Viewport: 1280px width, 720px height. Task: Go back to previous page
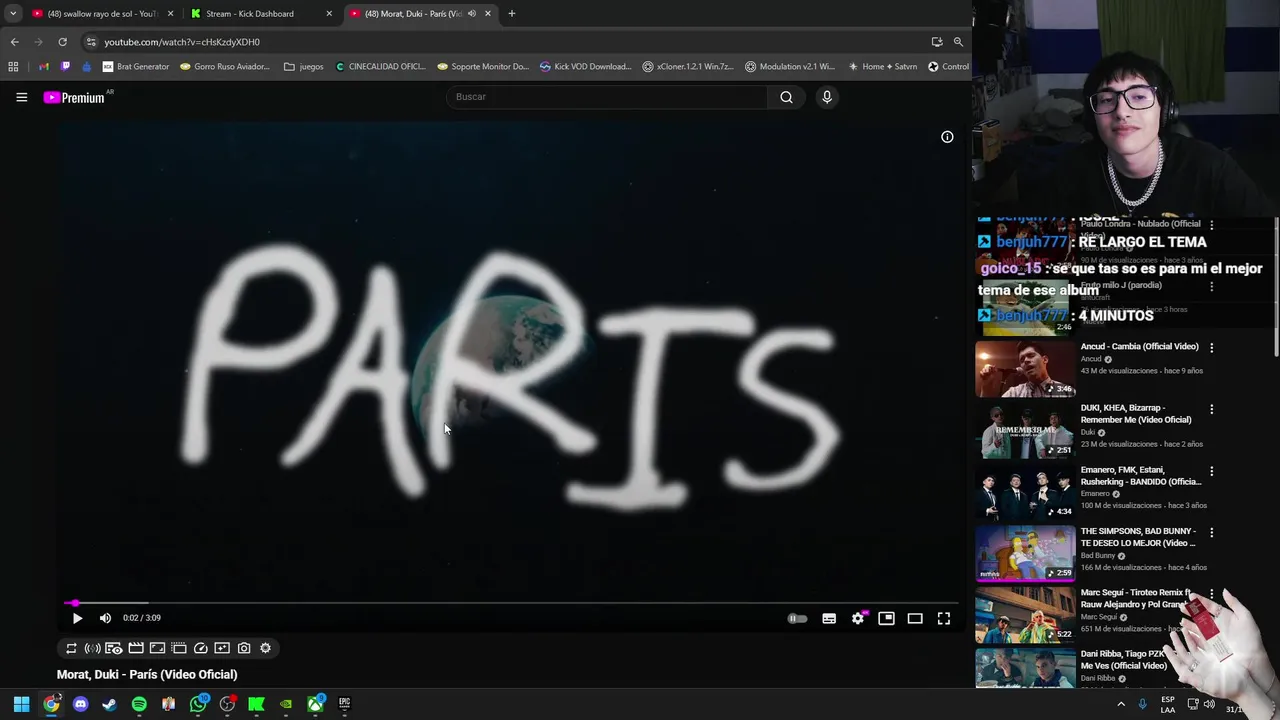tap(14, 42)
